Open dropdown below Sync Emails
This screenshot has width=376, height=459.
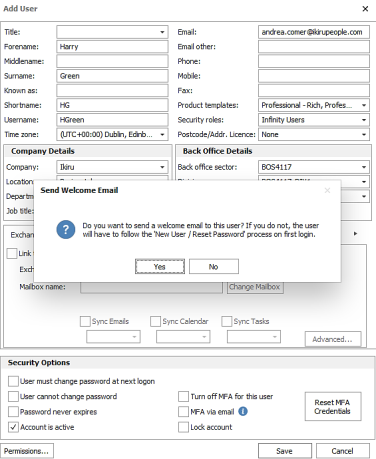point(113,337)
